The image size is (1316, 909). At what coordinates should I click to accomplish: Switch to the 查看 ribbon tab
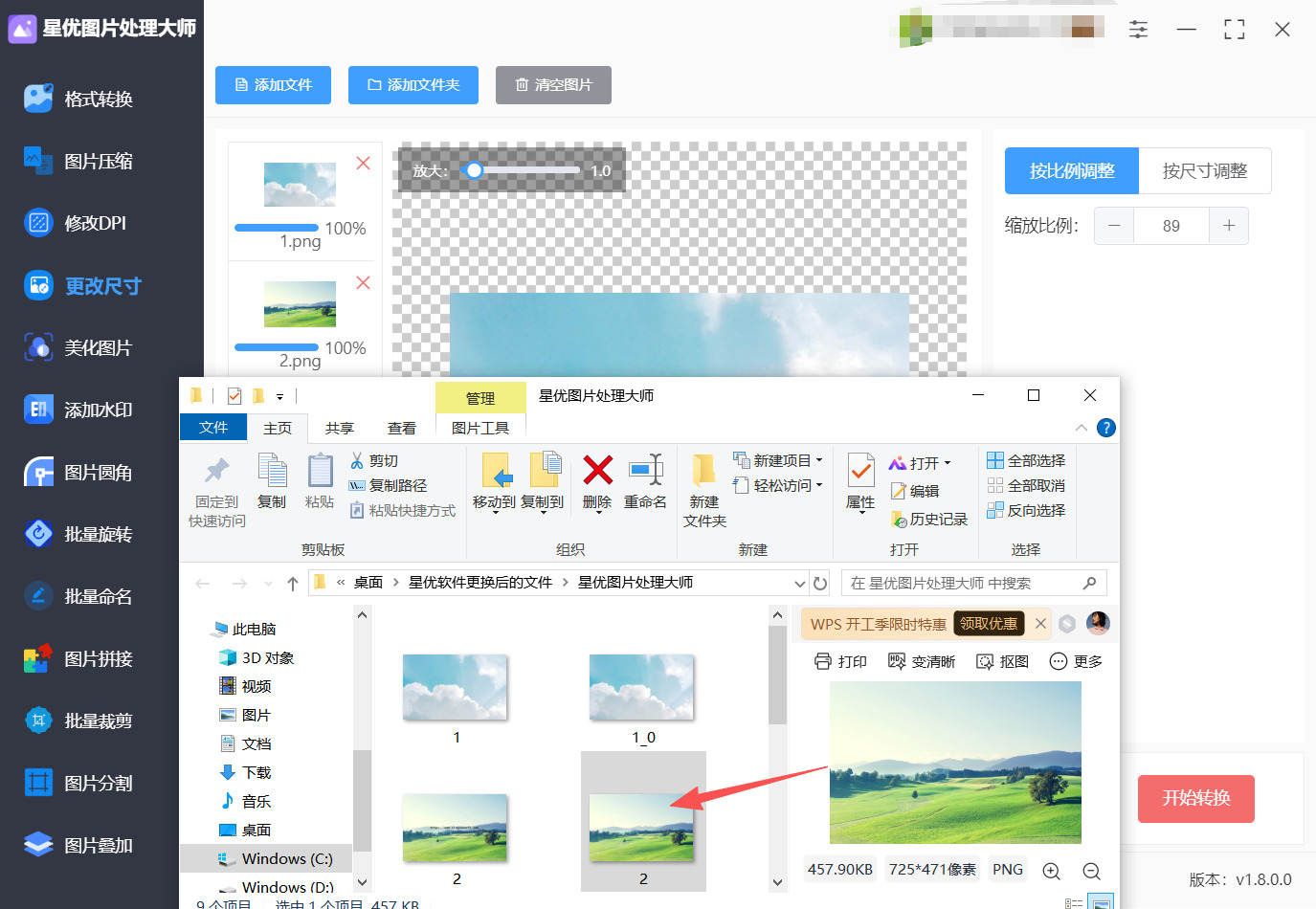coord(402,428)
